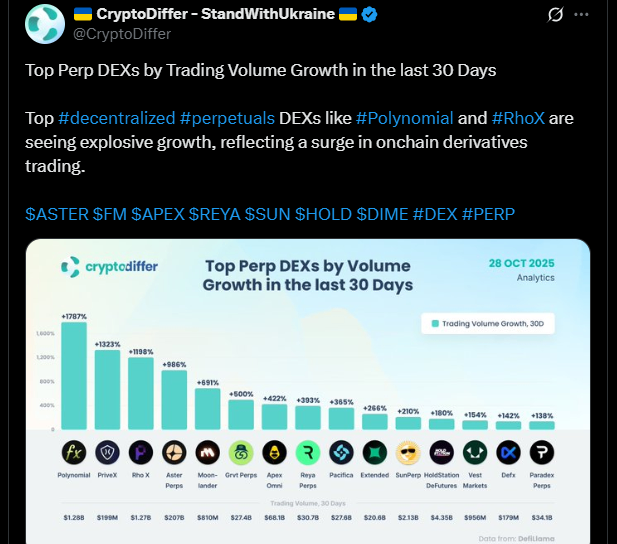Open the #RhoX hashtag
Screen dimensions: 617x544
517,118
